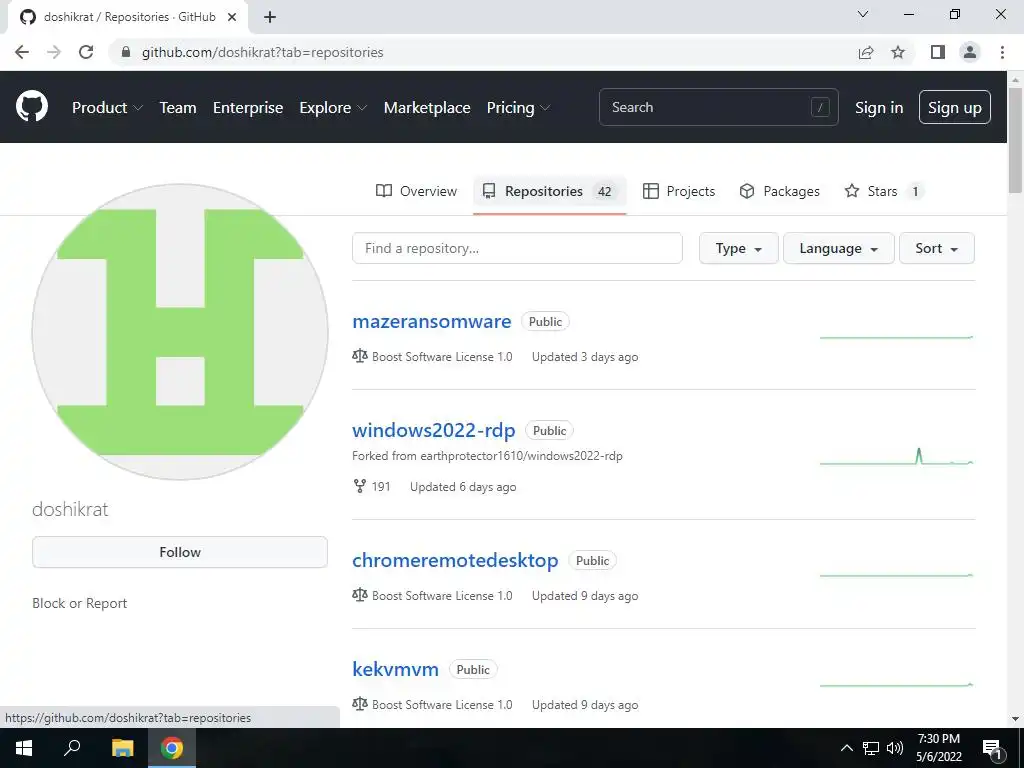Click the GitHub Octocat logo
Image resolution: width=1024 pixels, height=768 pixels.
[x=32, y=107]
